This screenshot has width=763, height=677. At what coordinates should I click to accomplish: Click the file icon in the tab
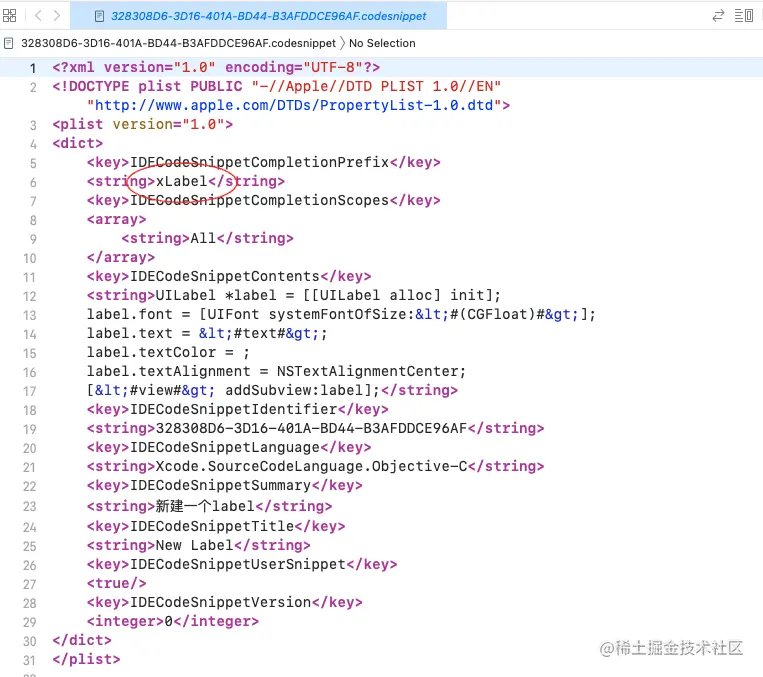click(x=99, y=16)
